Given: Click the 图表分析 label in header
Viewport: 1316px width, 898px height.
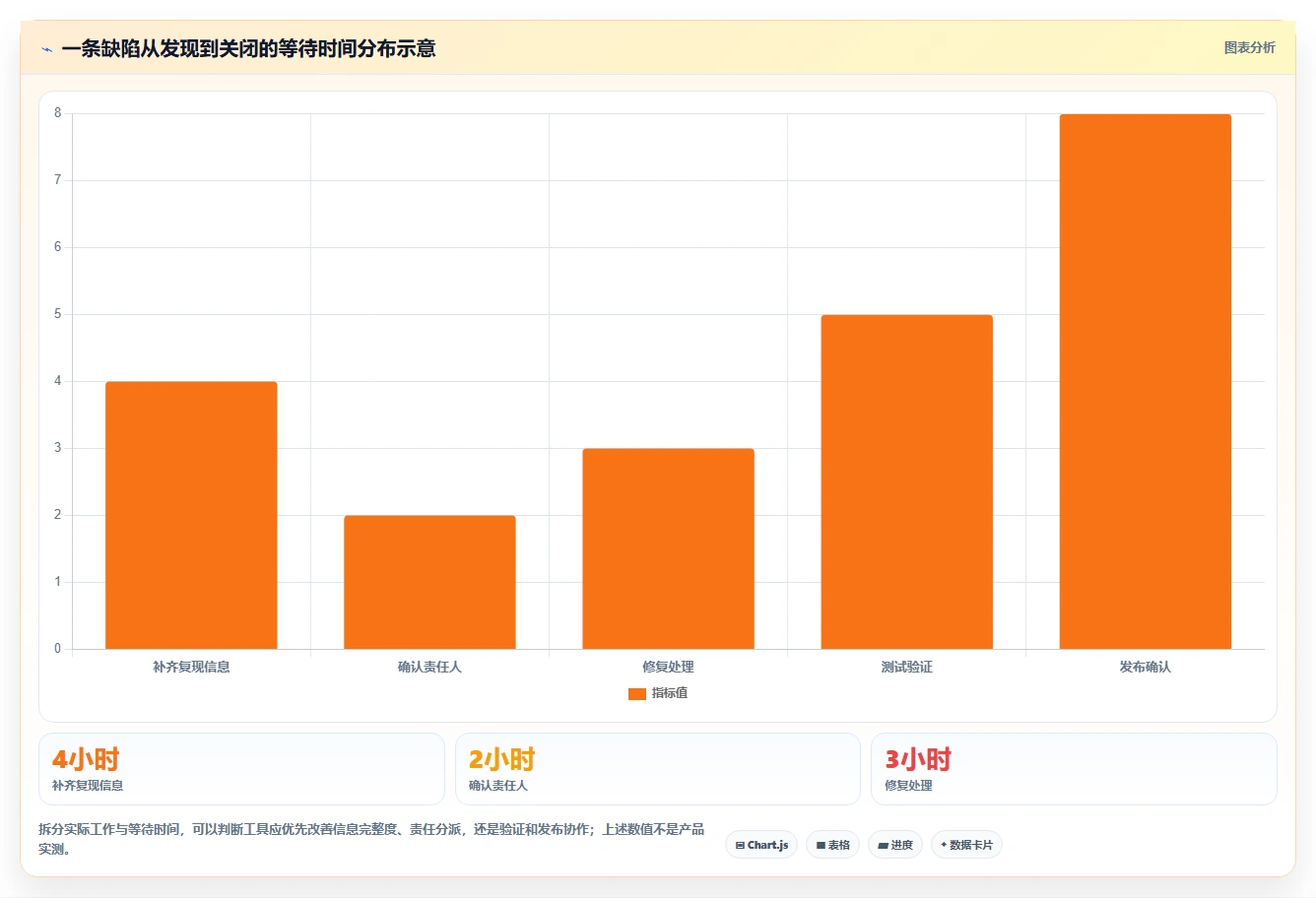Looking at the screenshot, I should (x=1249, y=47).
